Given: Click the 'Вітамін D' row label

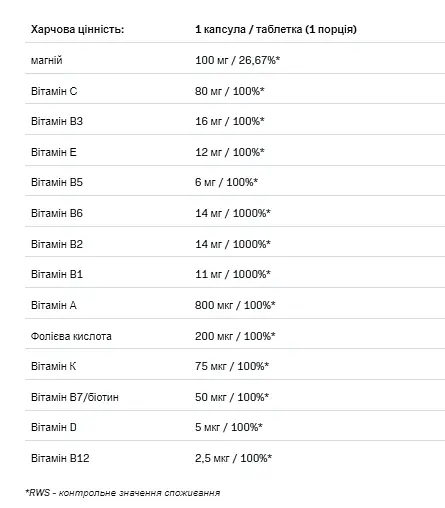Looking at the screenshot, I should tap(54, 427).
